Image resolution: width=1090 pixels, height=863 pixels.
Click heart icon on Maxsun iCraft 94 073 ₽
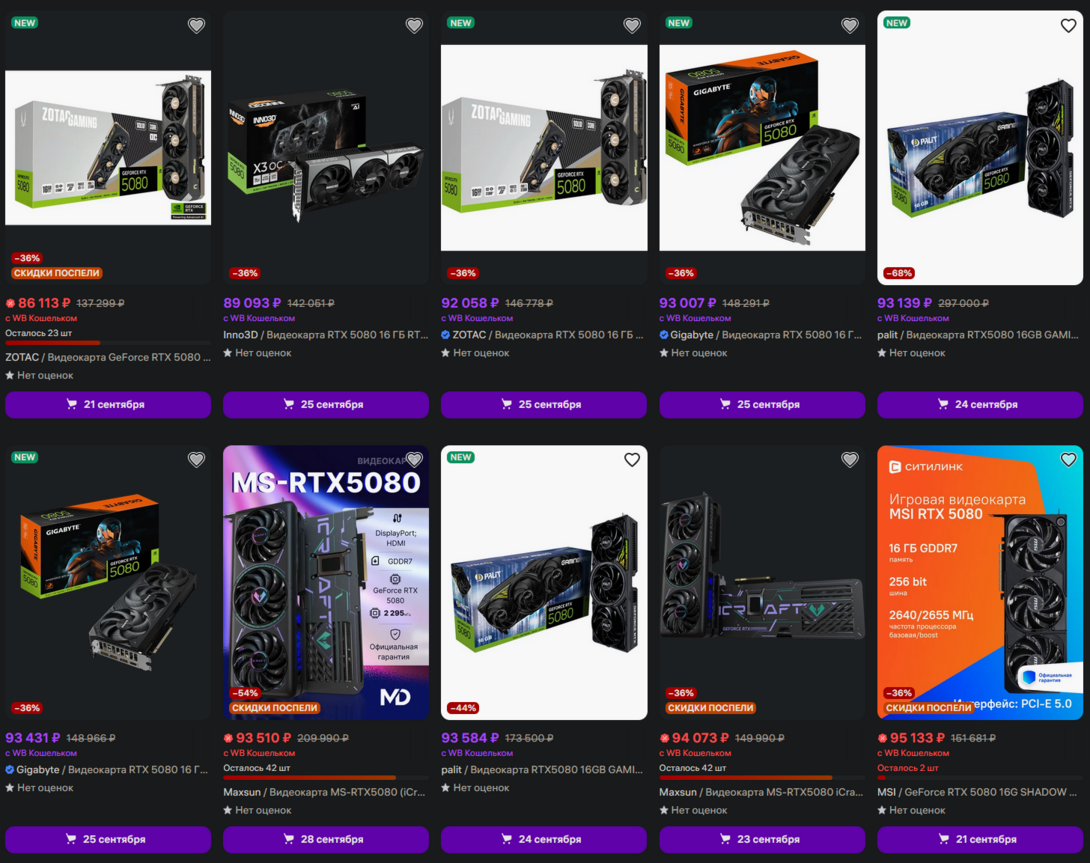point(849,460)
